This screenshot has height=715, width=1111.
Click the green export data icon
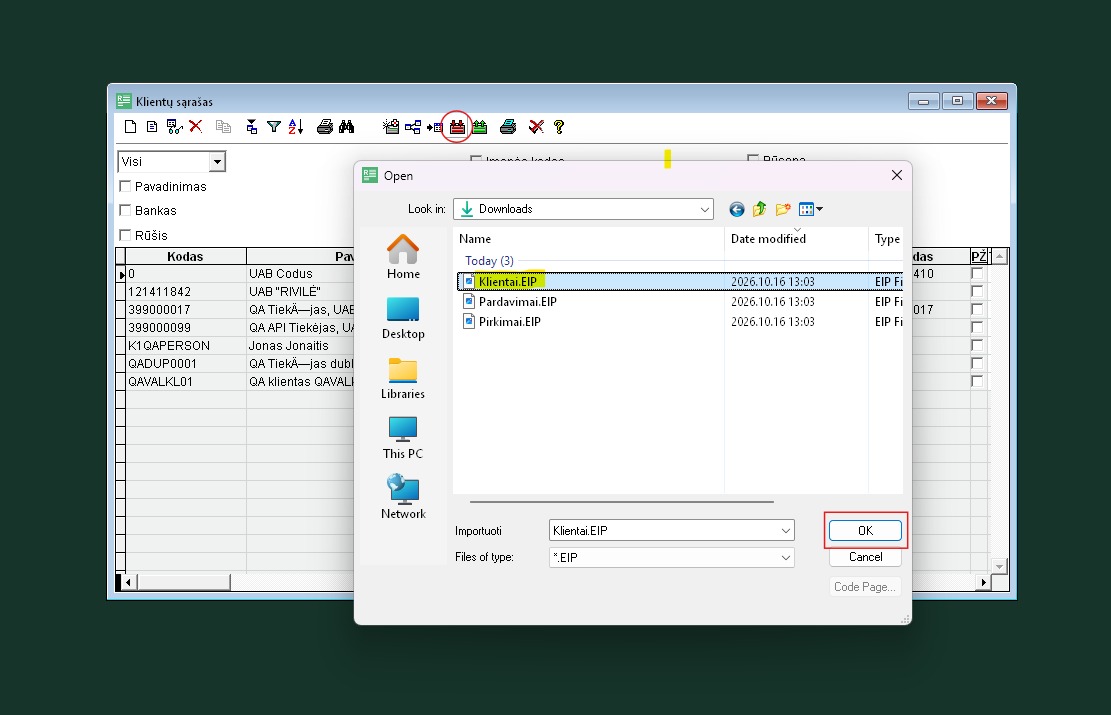(480, 127)
